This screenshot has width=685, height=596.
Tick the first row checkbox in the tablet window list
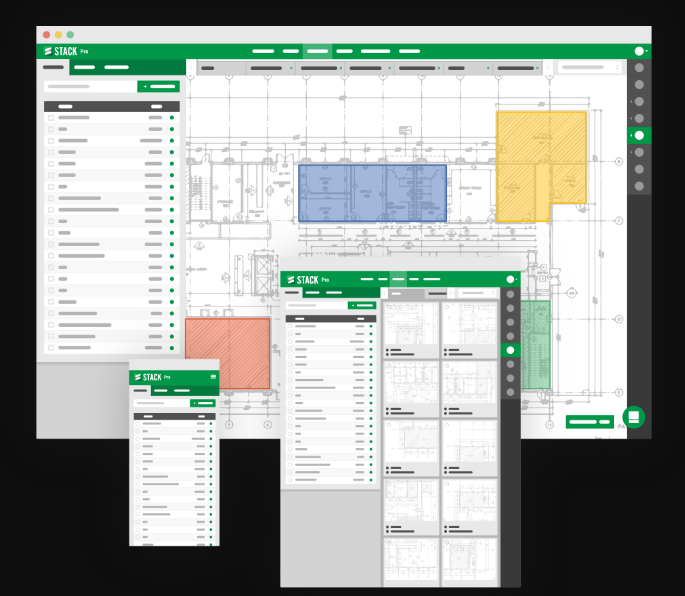pyautogui.click(x=290, y=327)
